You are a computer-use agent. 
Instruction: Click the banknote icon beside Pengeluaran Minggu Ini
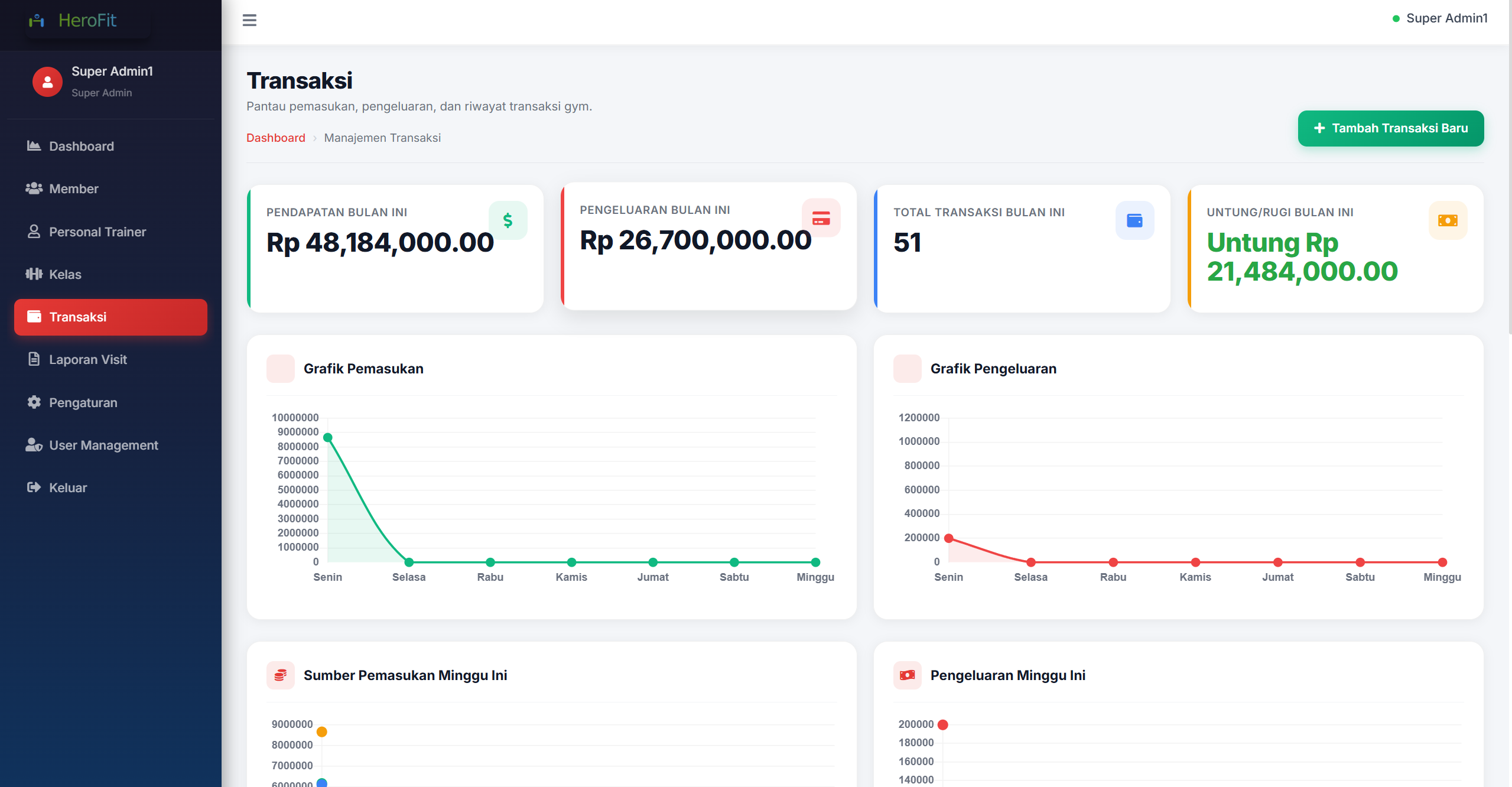coord(908,675)
